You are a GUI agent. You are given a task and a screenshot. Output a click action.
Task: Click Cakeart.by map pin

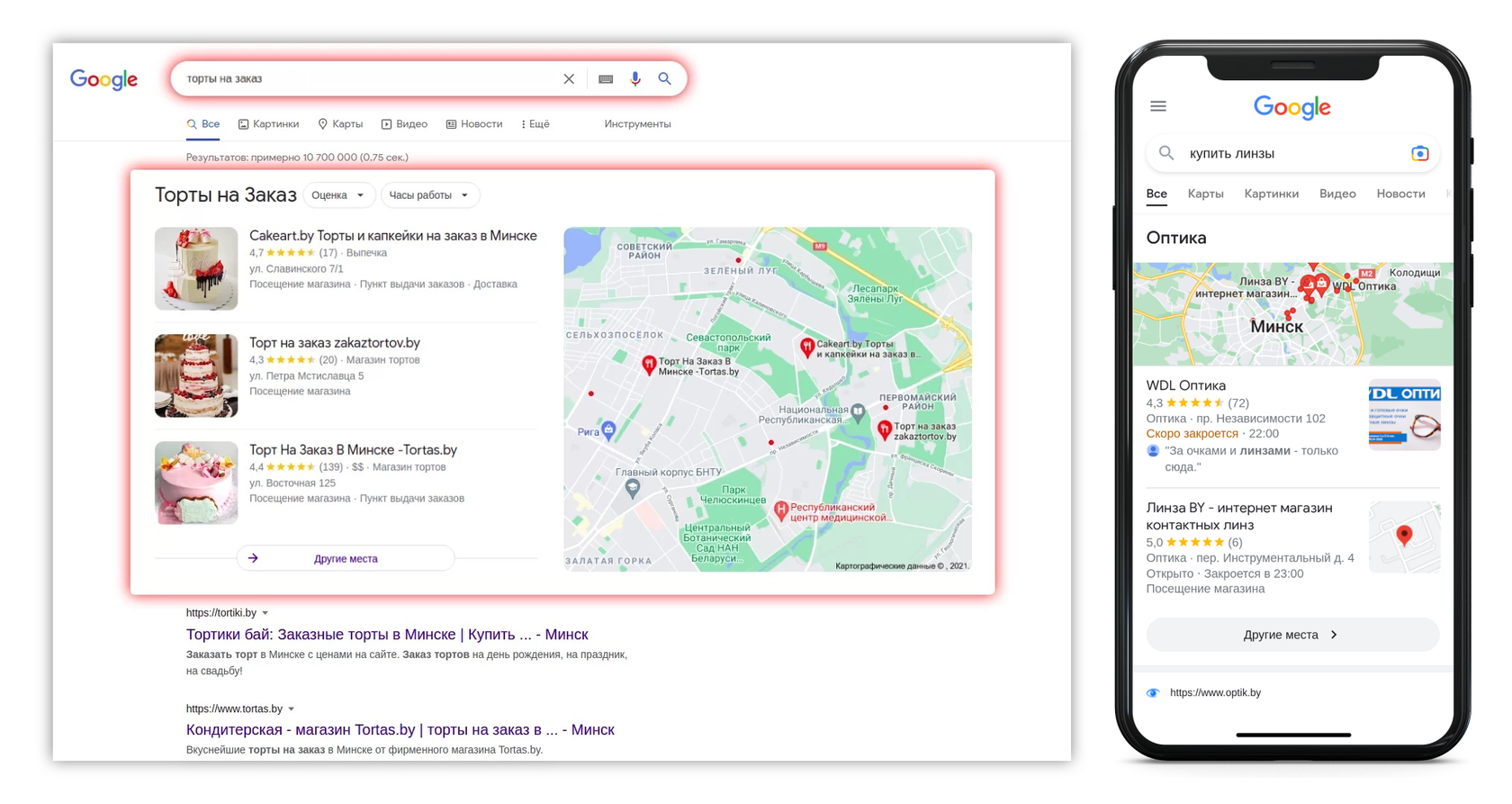[807, 347]
